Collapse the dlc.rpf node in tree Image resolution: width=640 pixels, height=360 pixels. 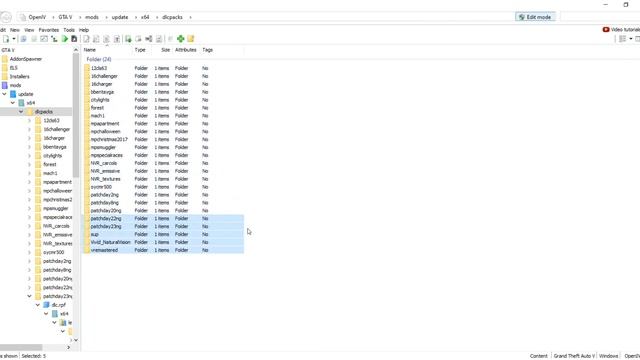tap(38, 305)
